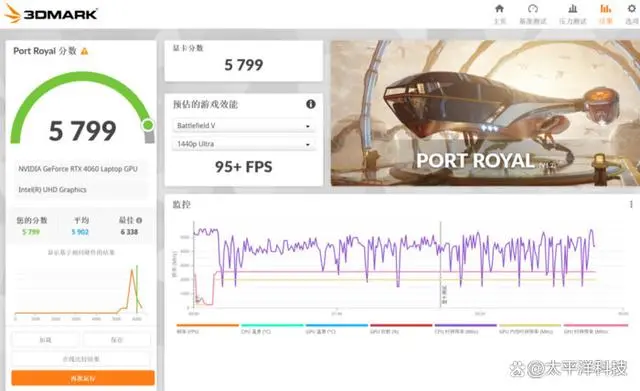Click the info icon in estimated game performance
The image size is (640, 391).
(x=311, y=104)
